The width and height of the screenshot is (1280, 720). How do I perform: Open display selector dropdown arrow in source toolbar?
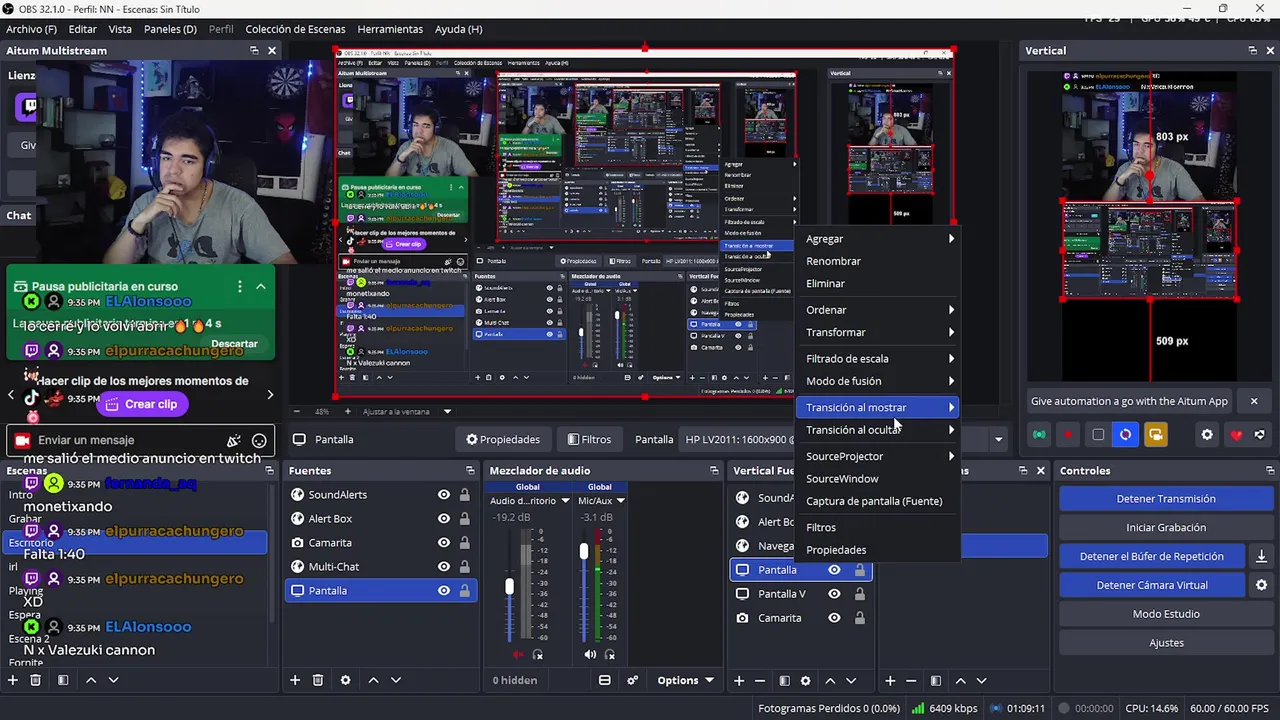tap(998, 439)
